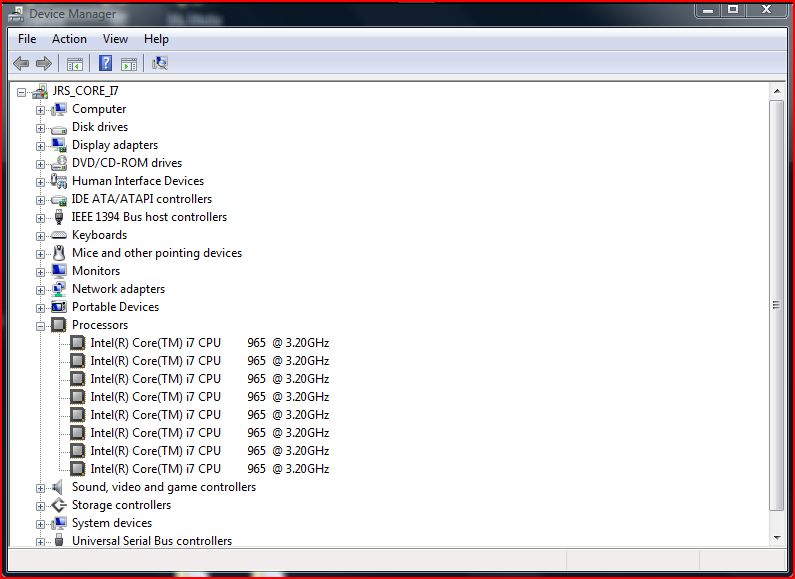Select the IEEE 1394 Bus host controllers label

click(149, 217)
